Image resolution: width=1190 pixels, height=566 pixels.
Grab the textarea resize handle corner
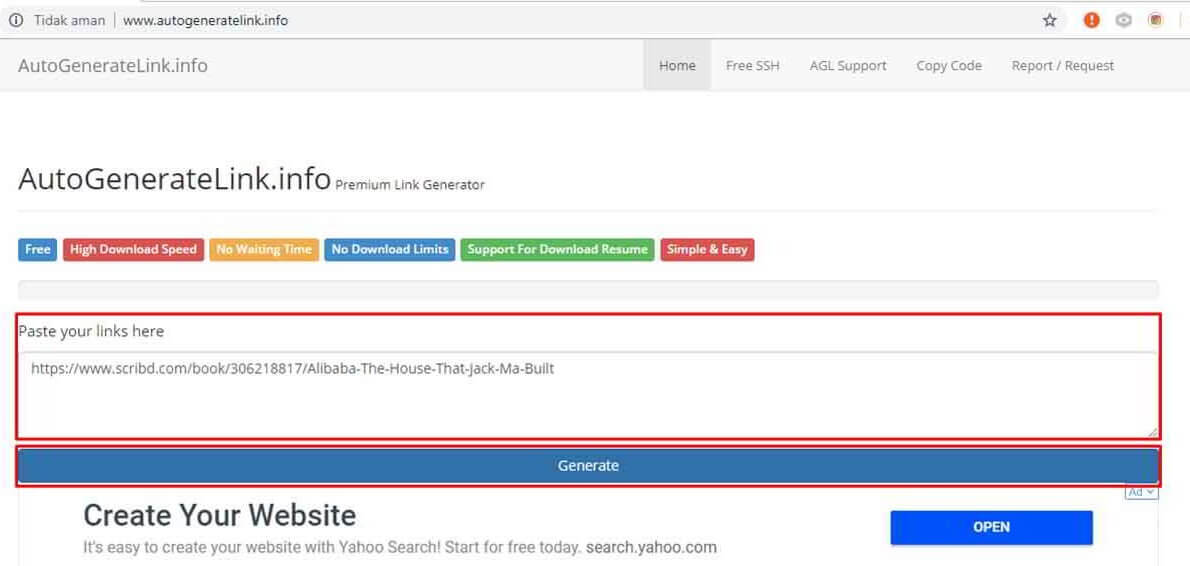[1152, 432]
